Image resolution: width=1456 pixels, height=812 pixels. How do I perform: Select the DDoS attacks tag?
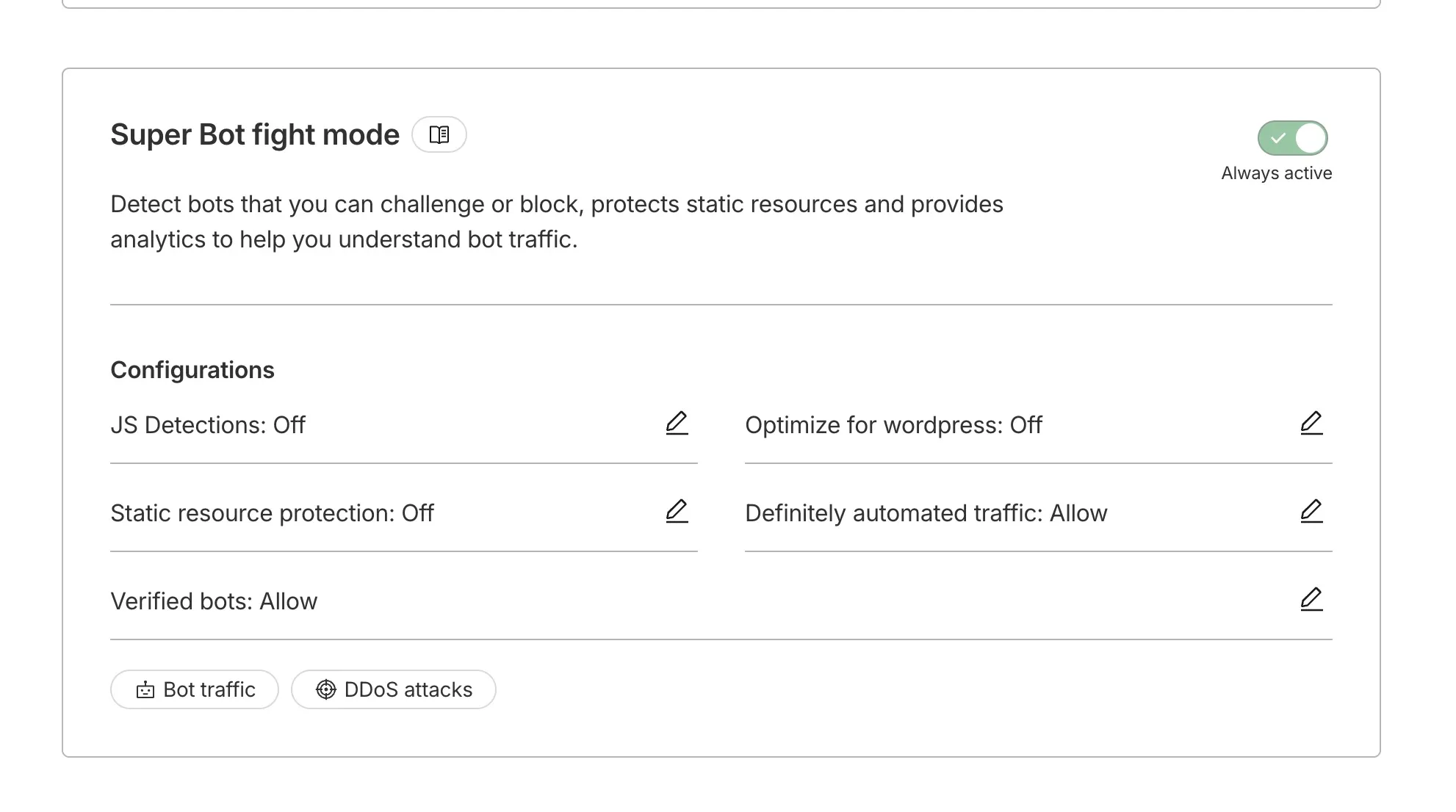click(394, 689)
